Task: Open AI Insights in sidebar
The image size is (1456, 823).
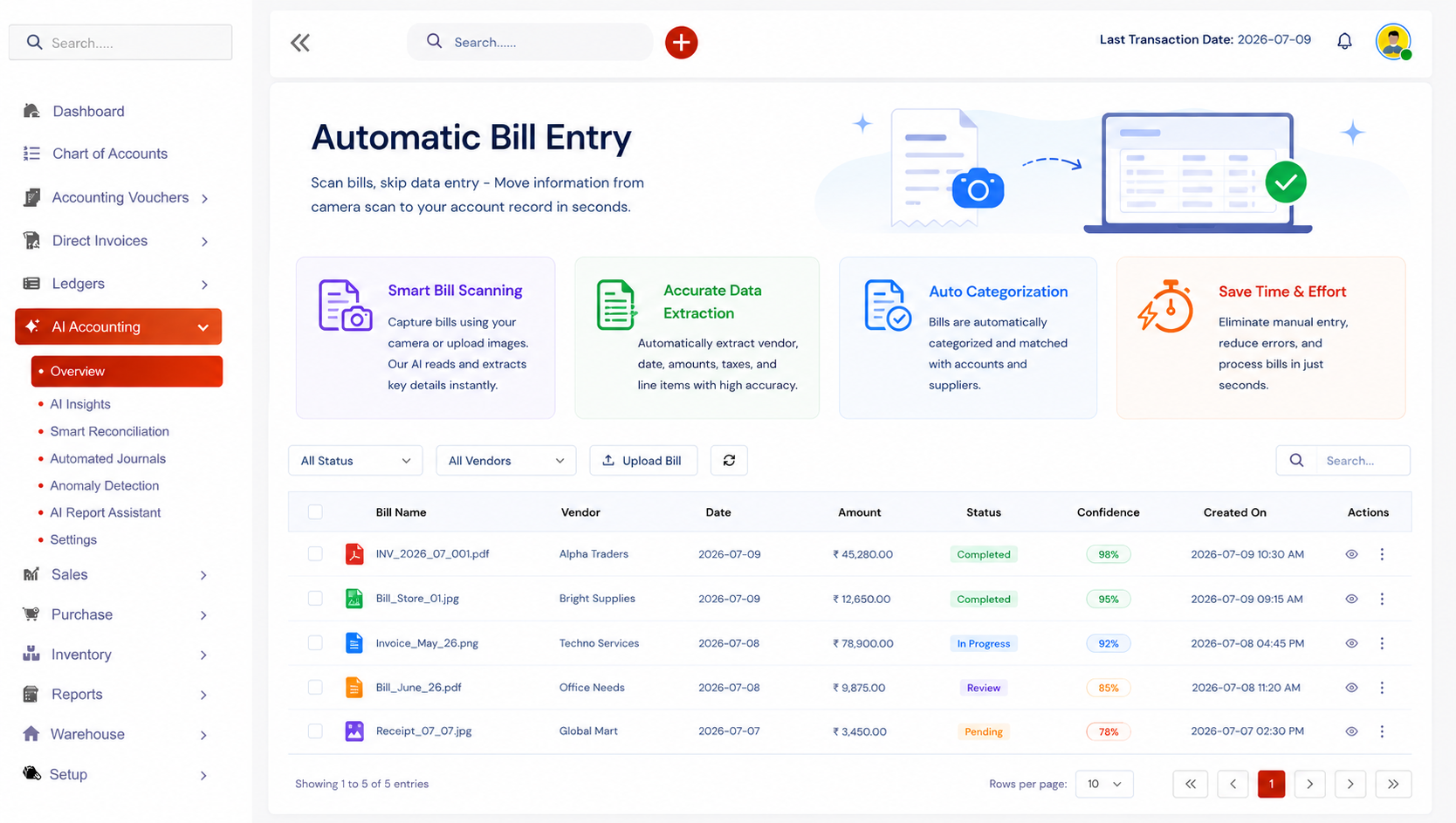Action: pyautogui.click(x=80, y=404)
